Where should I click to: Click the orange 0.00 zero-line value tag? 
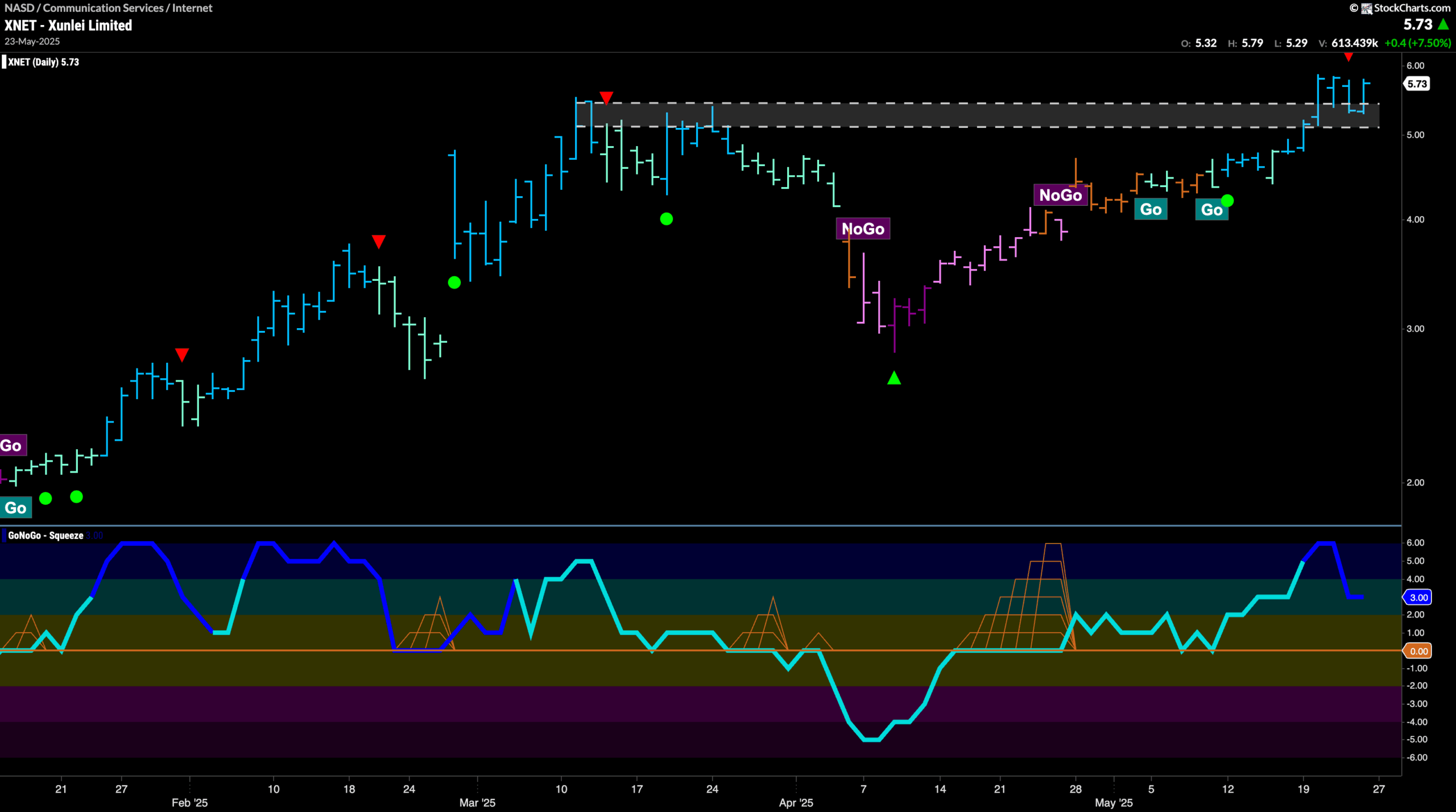tap(1418, 651)
